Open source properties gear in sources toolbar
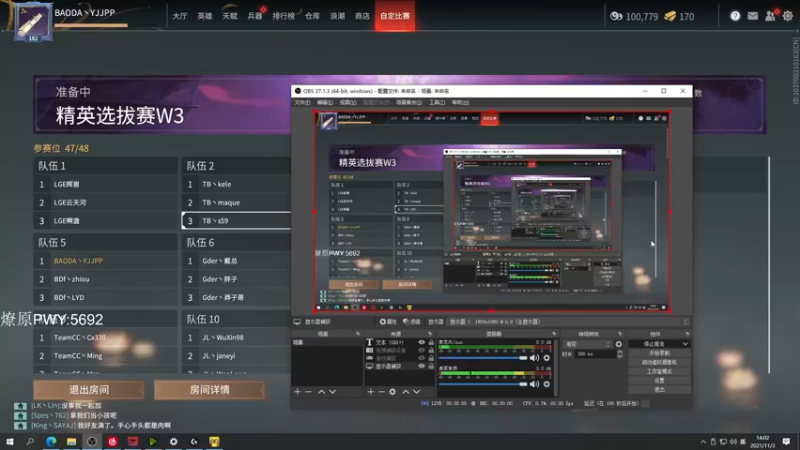Screen dimensions: 800x450 (392, 392)
